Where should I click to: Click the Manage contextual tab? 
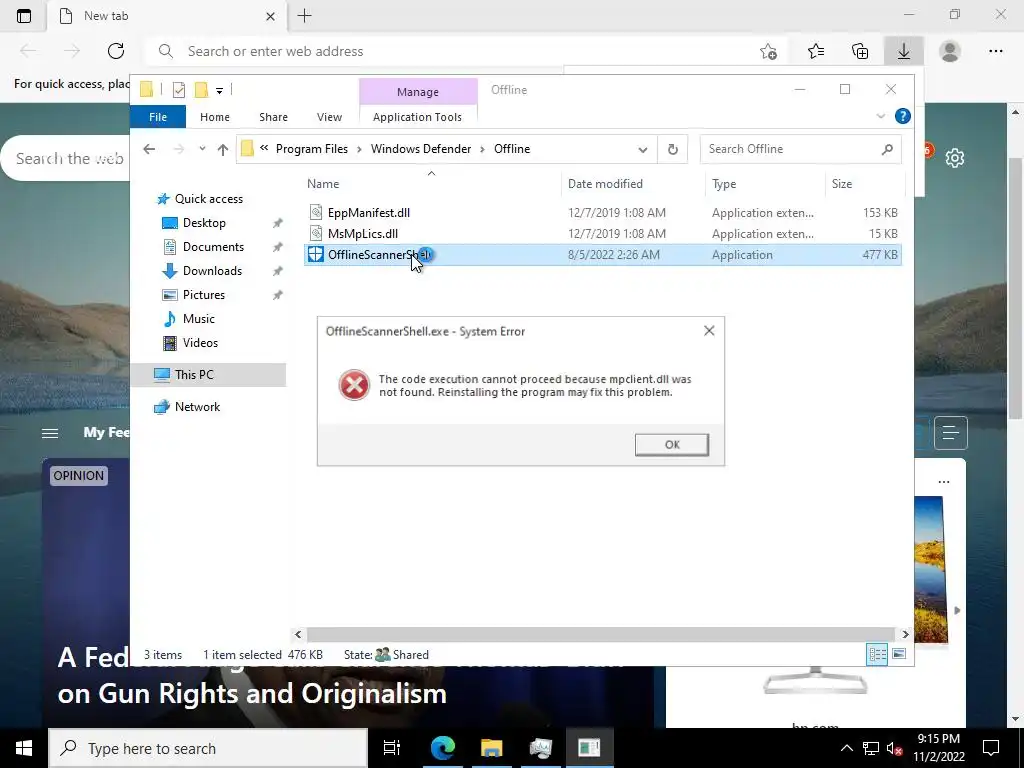(418, 92)
